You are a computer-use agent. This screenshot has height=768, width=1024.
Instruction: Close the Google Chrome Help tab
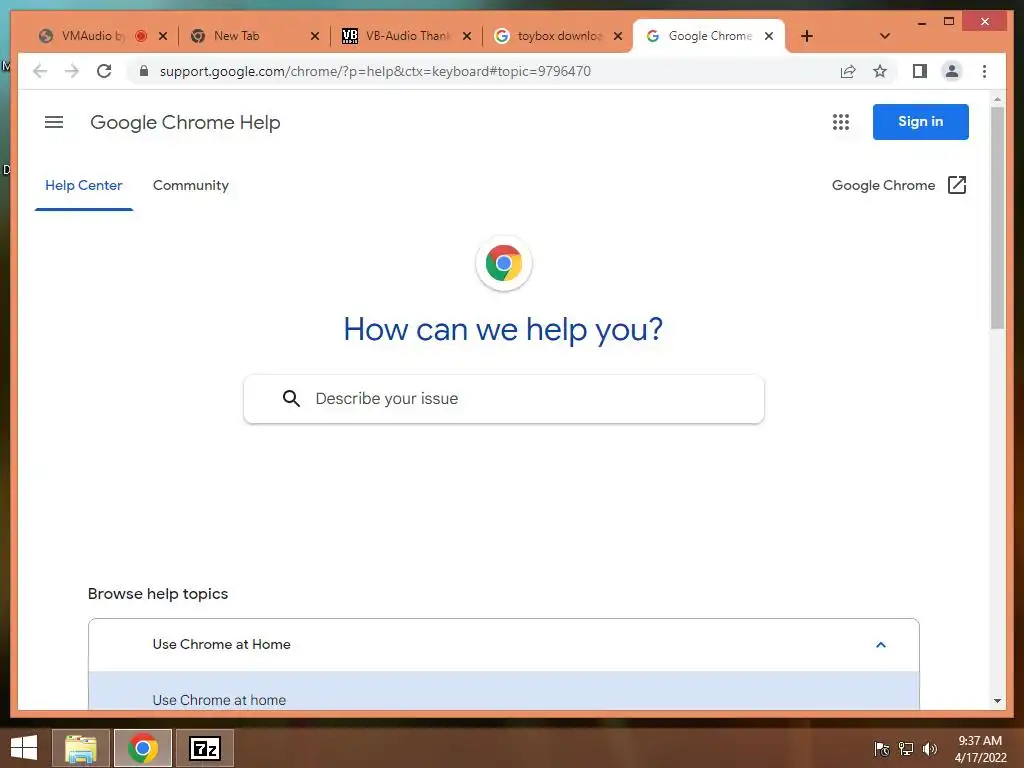click(x=769, y=36)
